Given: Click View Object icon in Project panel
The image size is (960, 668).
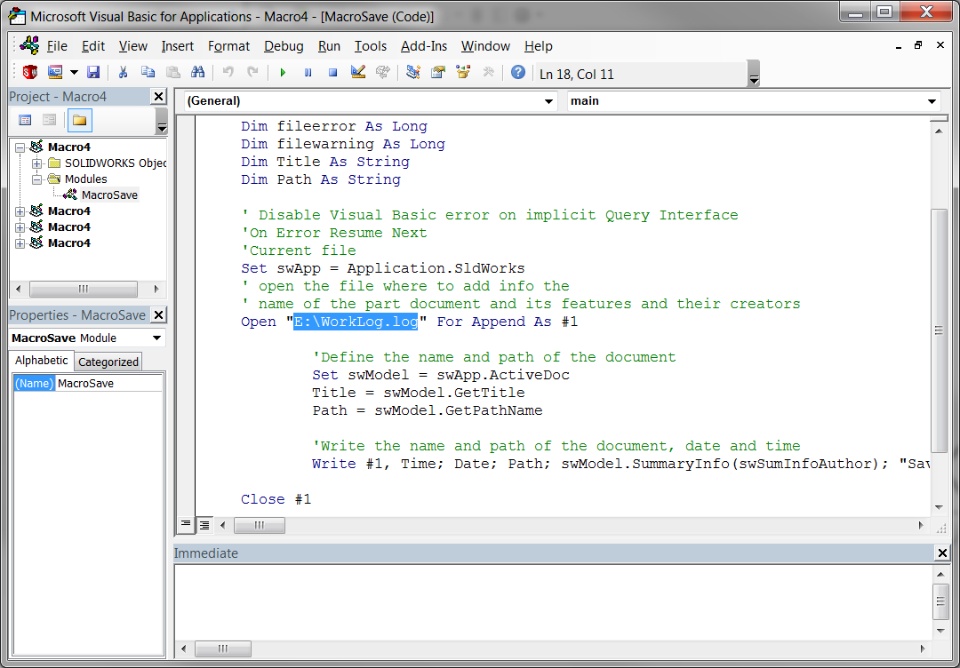Looking at the screenshot, I should pos(50,120).
